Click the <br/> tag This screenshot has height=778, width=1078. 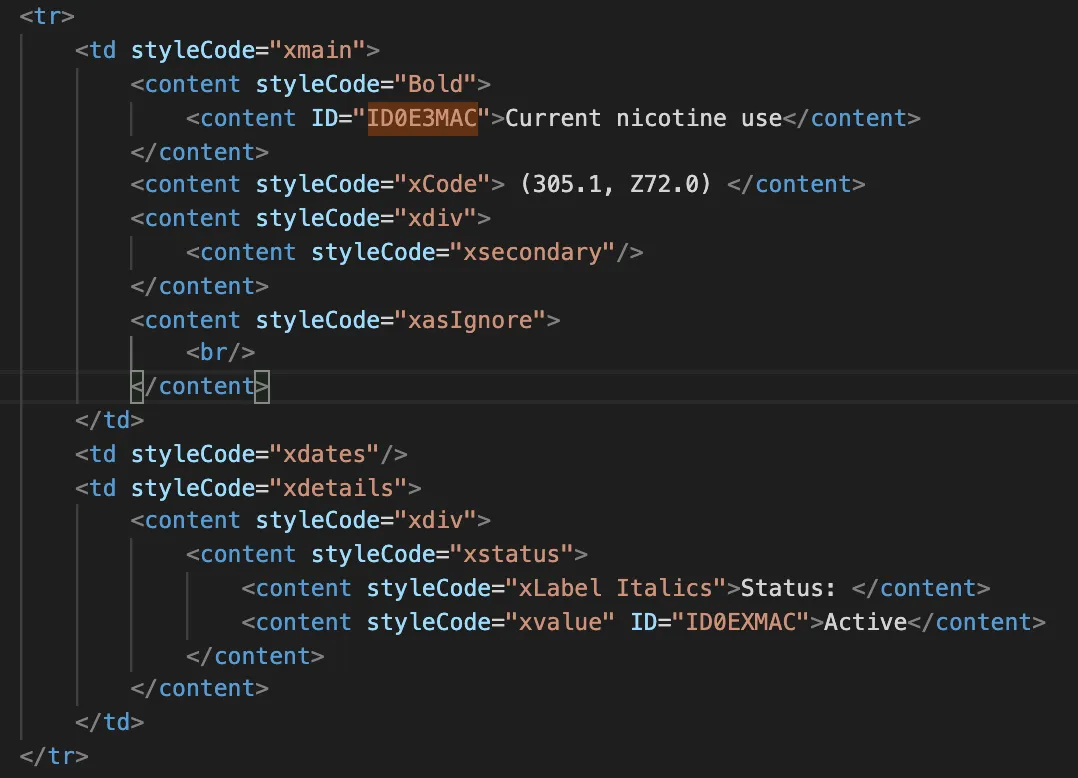point(220,353)
